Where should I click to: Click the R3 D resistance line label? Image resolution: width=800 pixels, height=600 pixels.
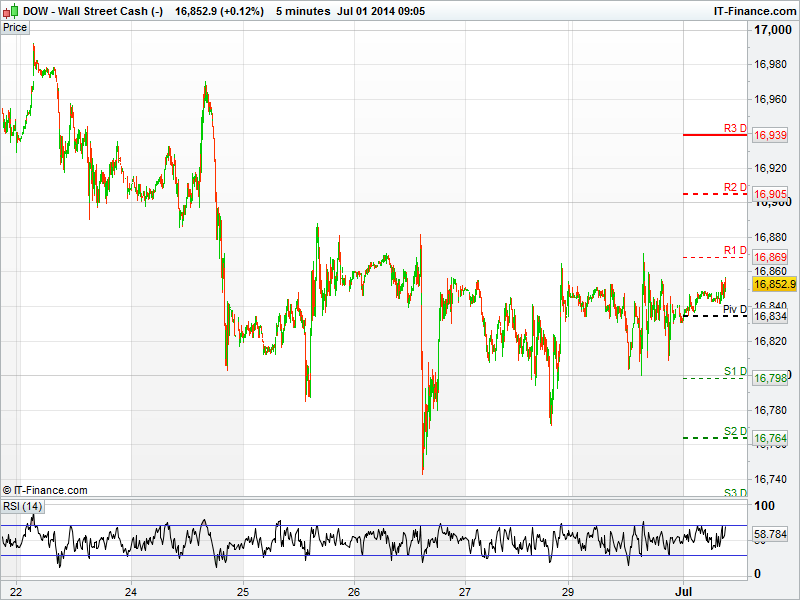[735, 128]
